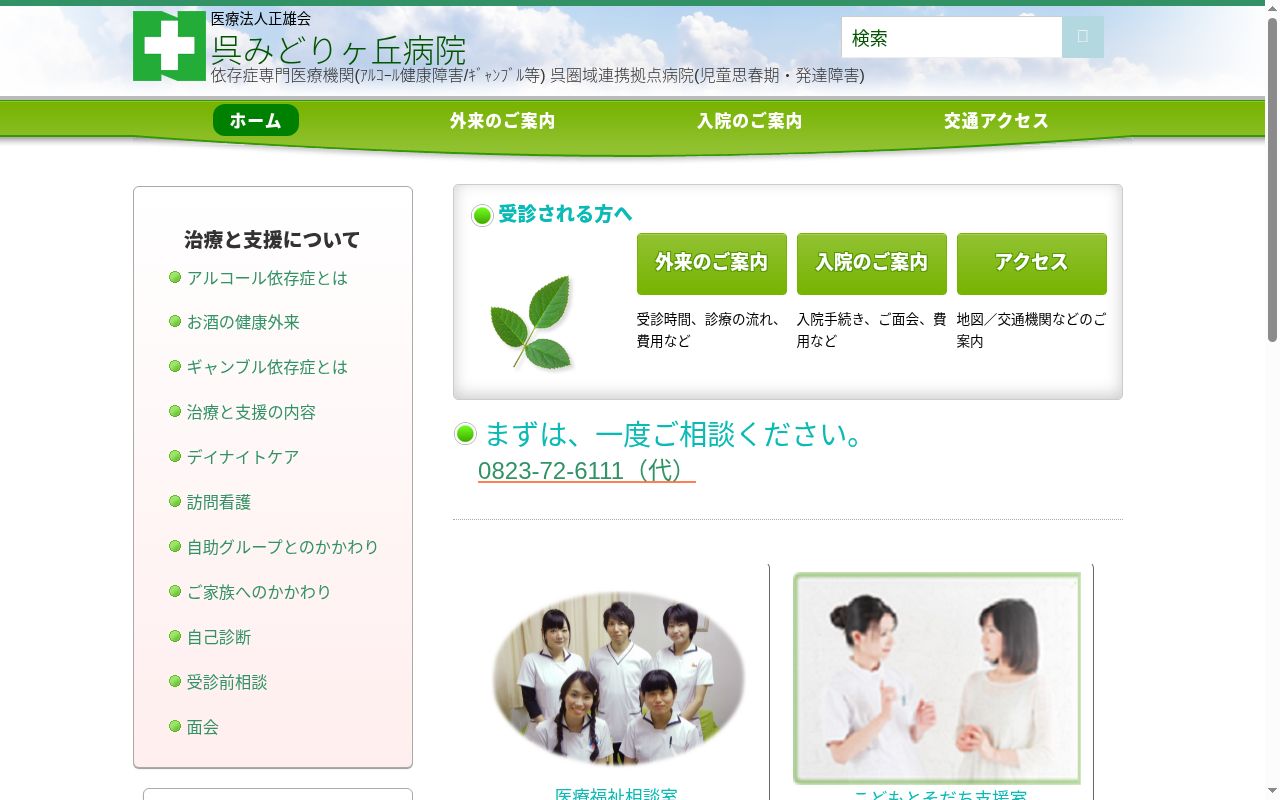
Task: Click the 治療と支援について sidebar heading
Action: coord(272,240)
